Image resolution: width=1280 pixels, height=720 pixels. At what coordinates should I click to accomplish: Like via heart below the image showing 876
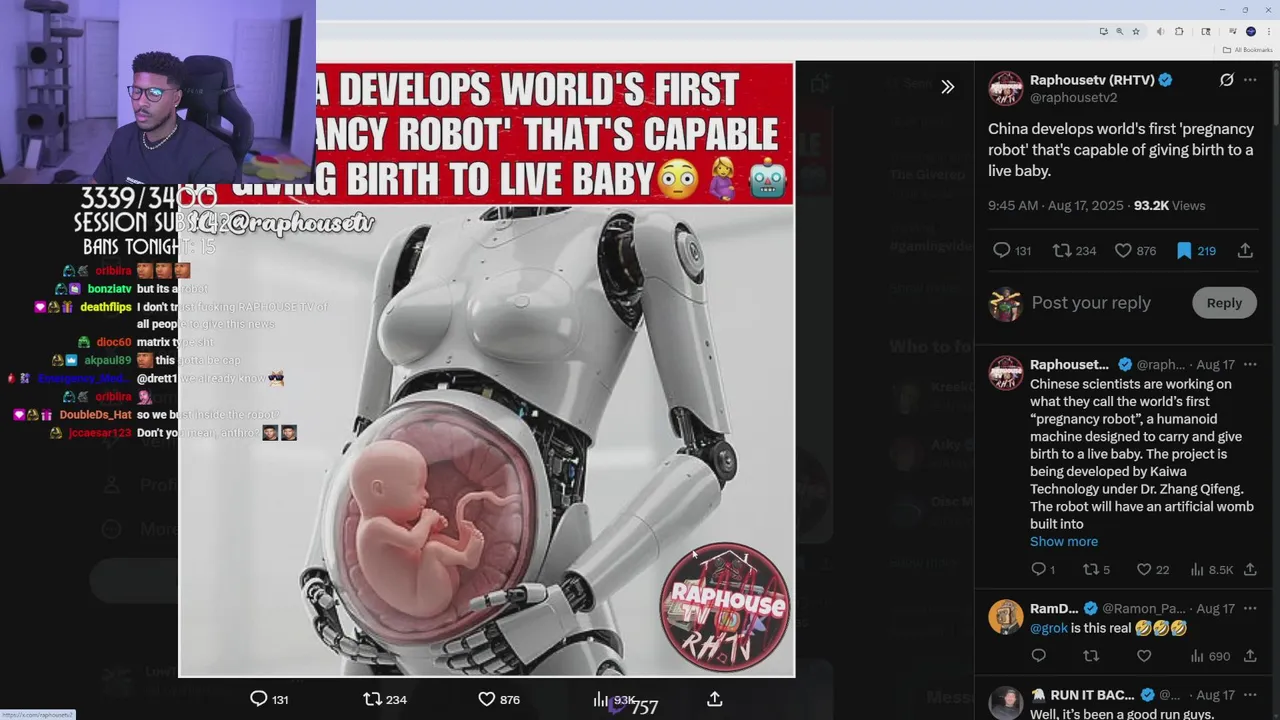coord(498,699)
